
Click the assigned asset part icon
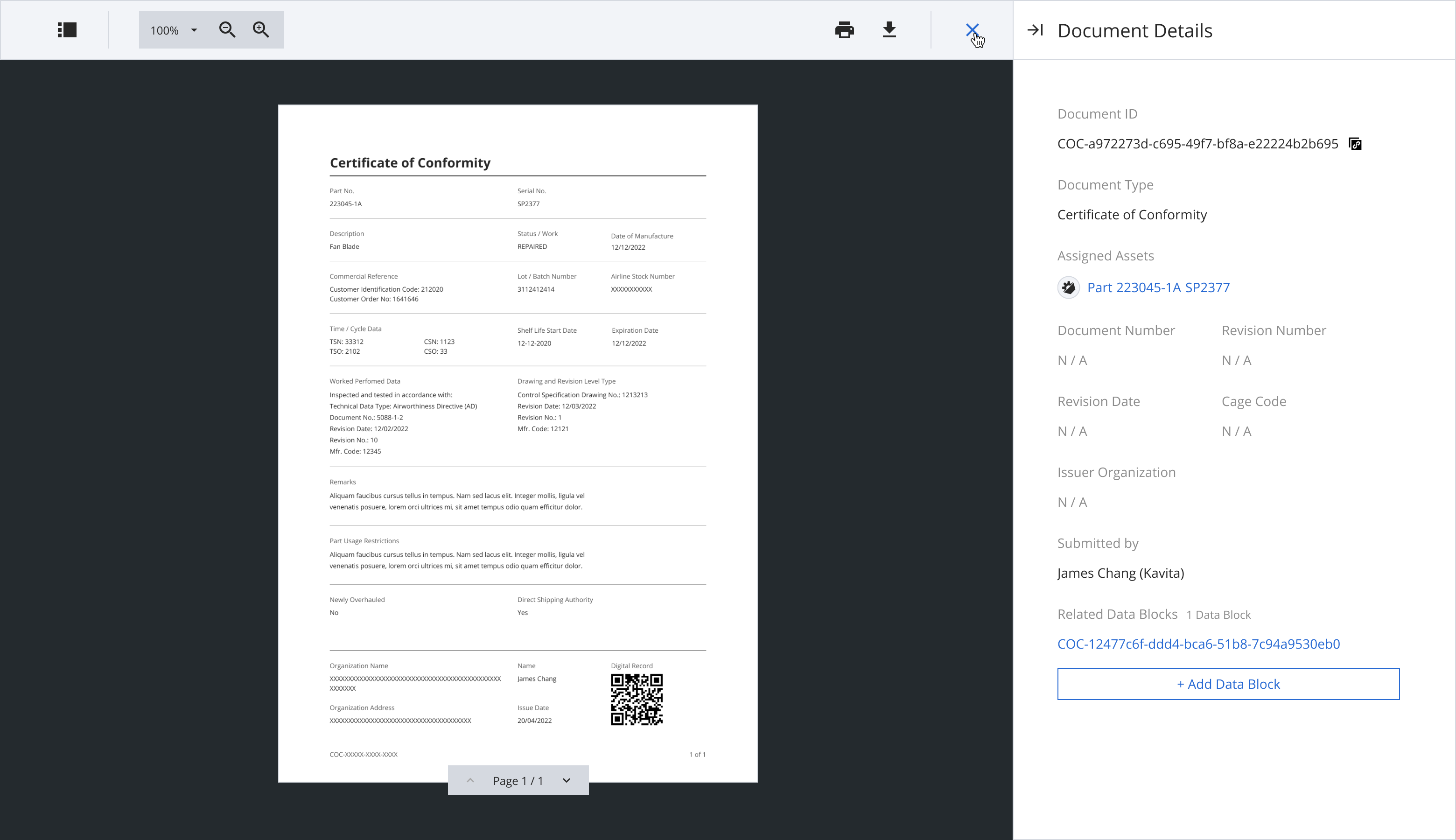[x=1068, y=287]
